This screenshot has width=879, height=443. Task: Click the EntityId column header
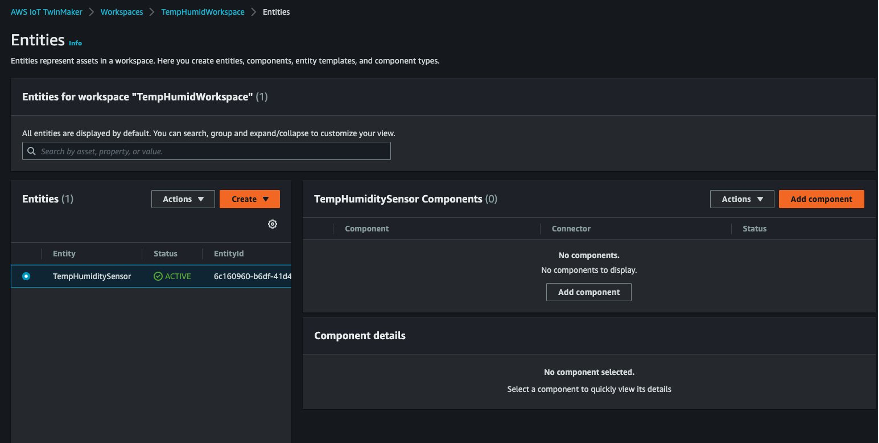(229, 253)
